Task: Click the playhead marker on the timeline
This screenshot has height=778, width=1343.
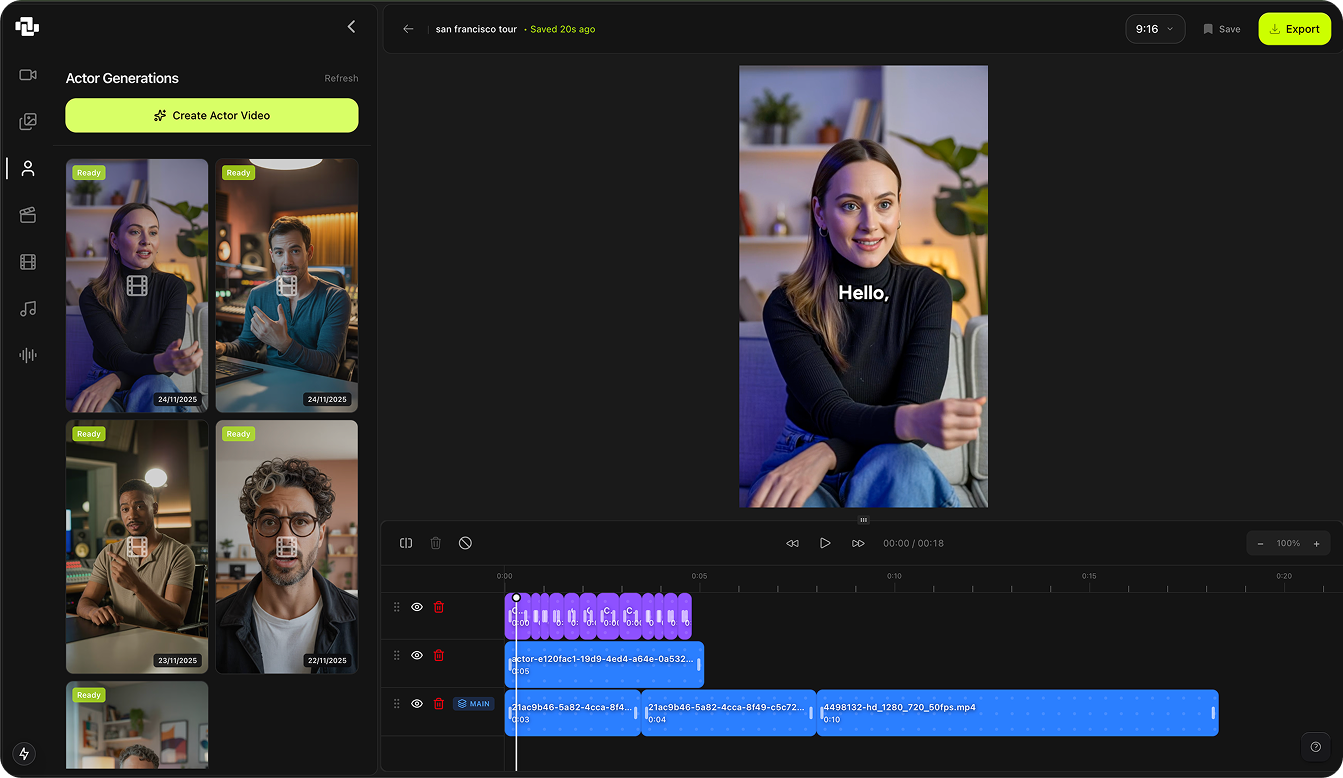Action: (x=516, y=597)
